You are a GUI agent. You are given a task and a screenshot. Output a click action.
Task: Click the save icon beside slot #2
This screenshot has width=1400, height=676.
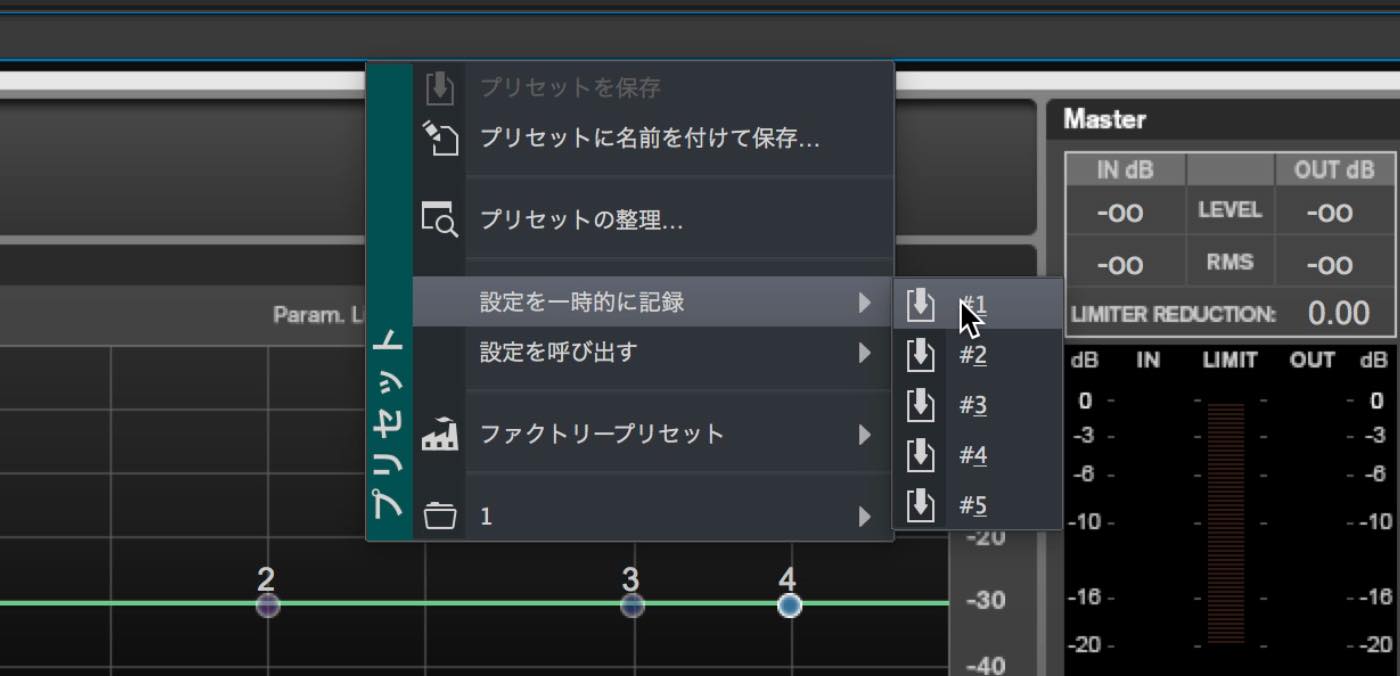[920, 354]
